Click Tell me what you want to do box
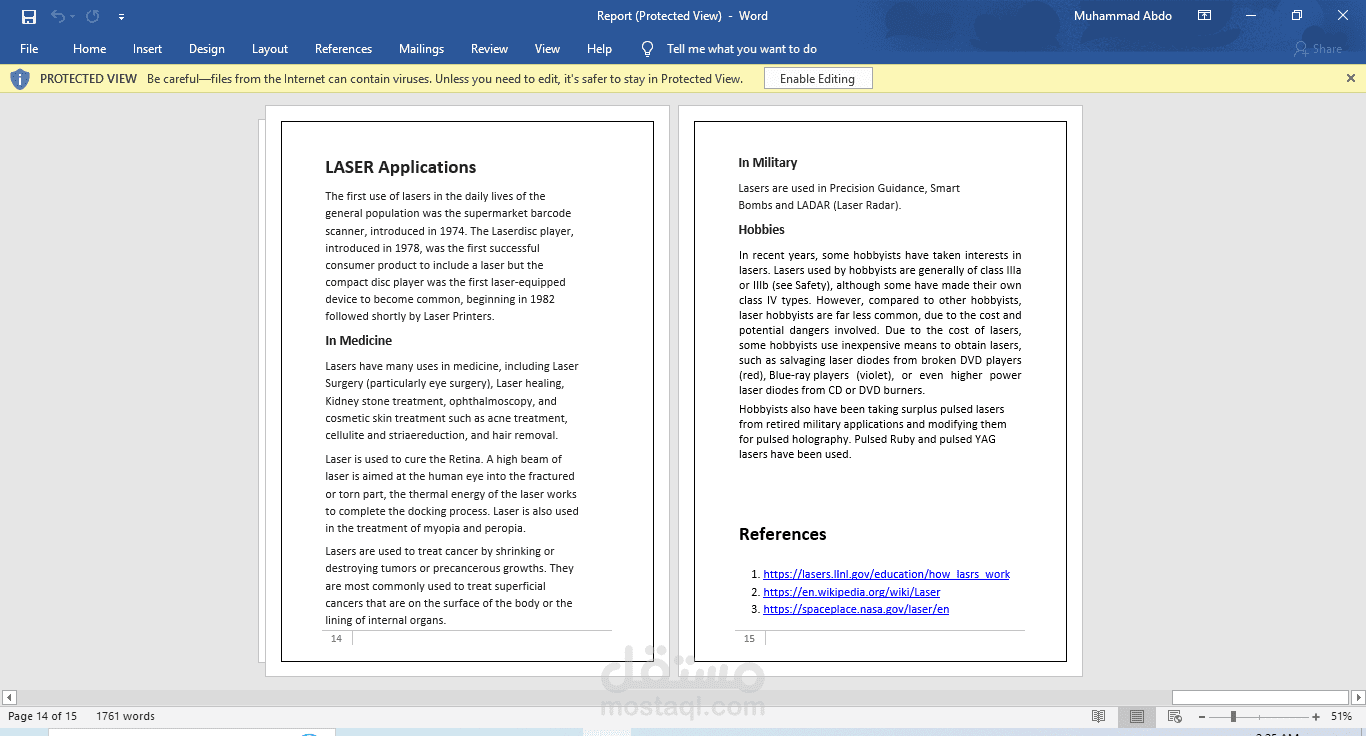Image resolution: width=1366 pixels, height=736 pixels. pos(742,49)
